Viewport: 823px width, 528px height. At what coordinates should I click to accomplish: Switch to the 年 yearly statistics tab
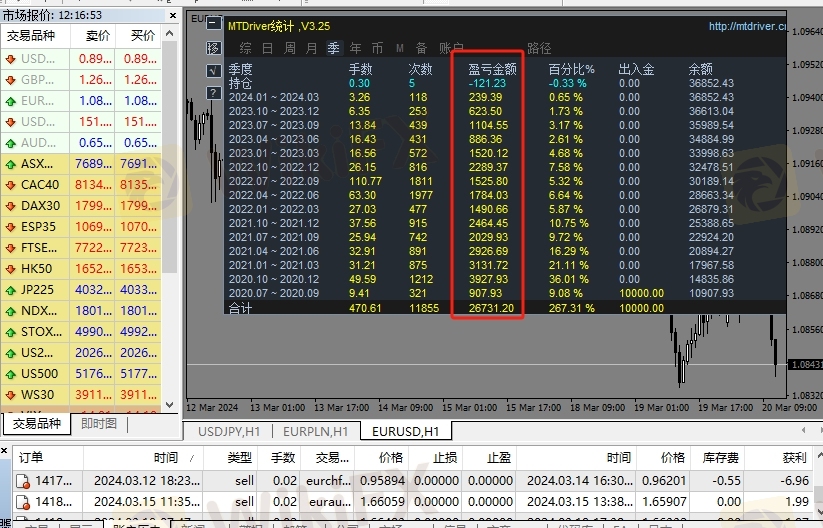[355, 48]
